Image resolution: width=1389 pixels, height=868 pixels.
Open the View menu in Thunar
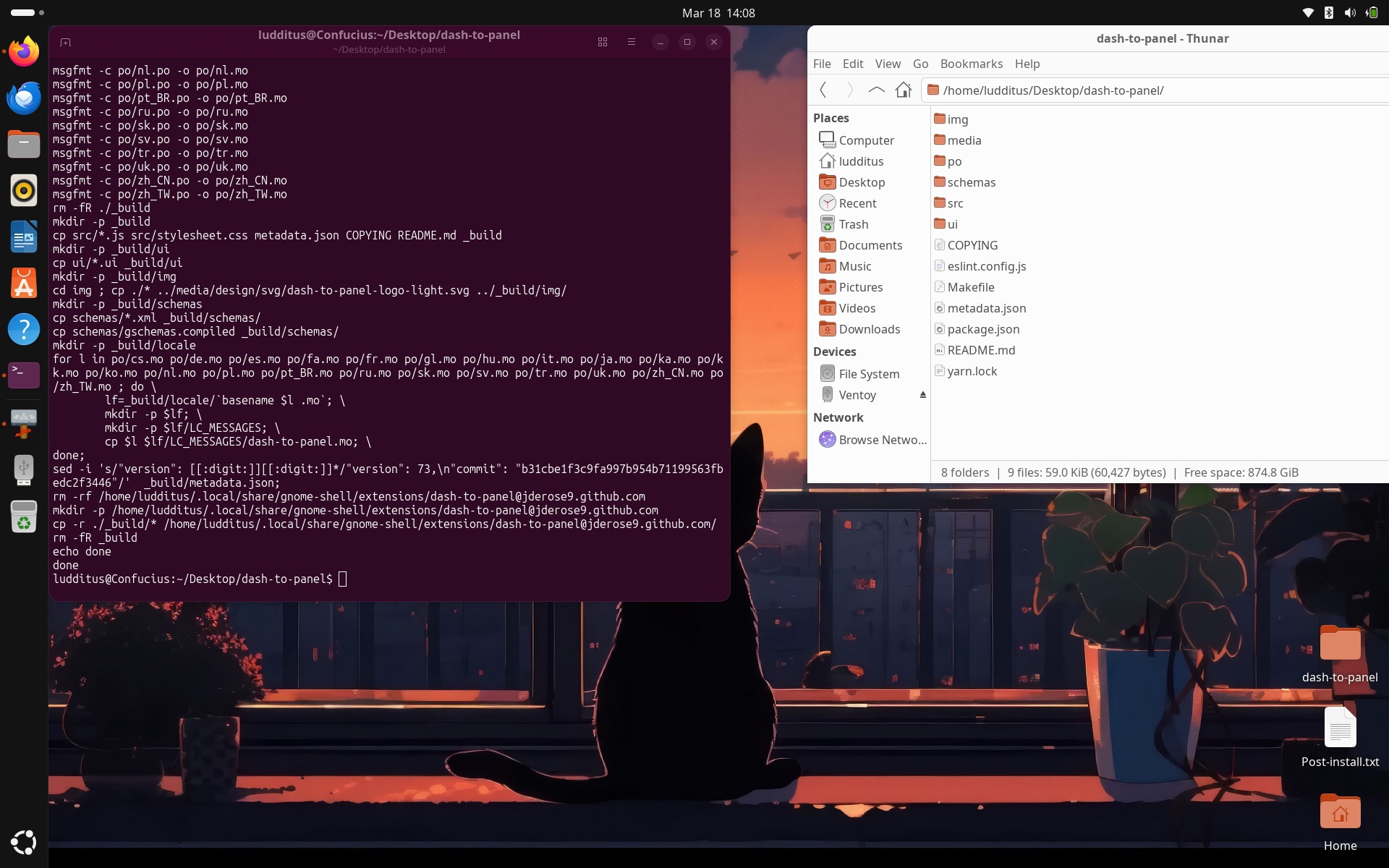[x=887, y=64]
